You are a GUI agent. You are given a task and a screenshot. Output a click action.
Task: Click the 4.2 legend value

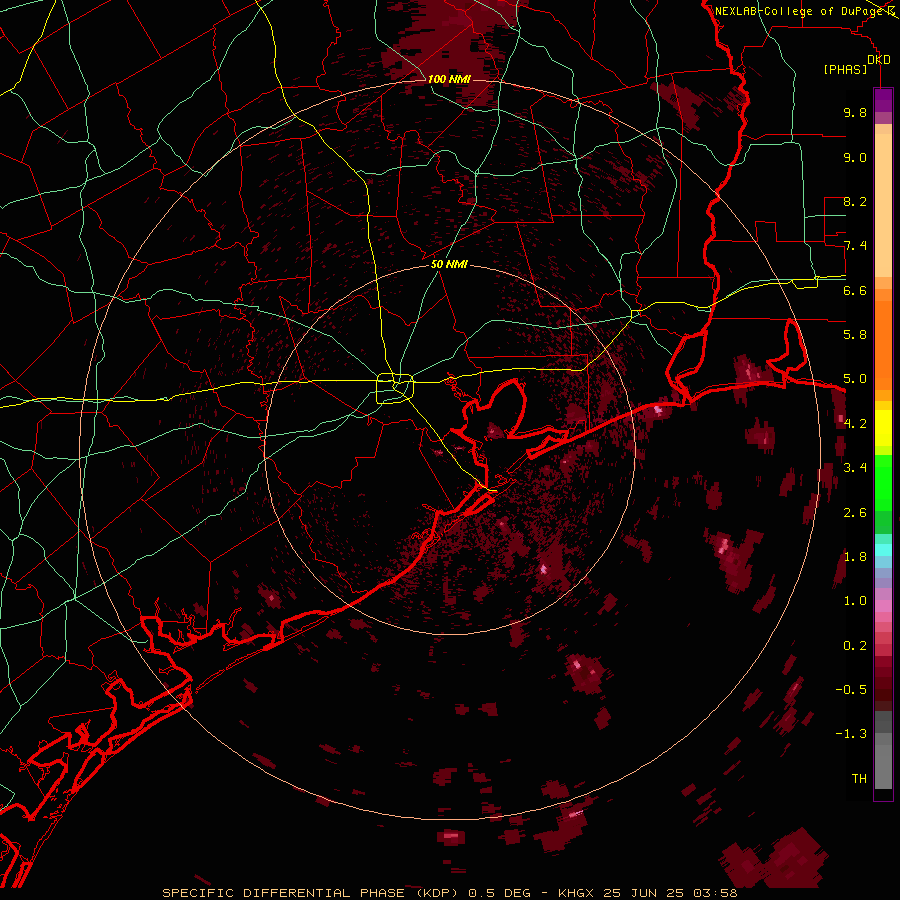pos(855,424)
